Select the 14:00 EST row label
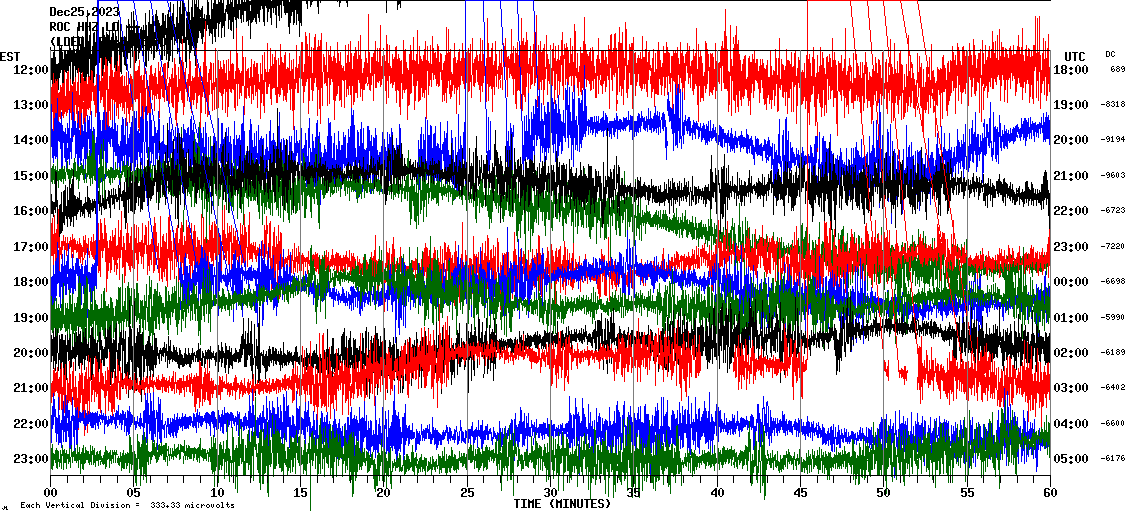Screen dimensions: 1130x519 click(31, 141)
